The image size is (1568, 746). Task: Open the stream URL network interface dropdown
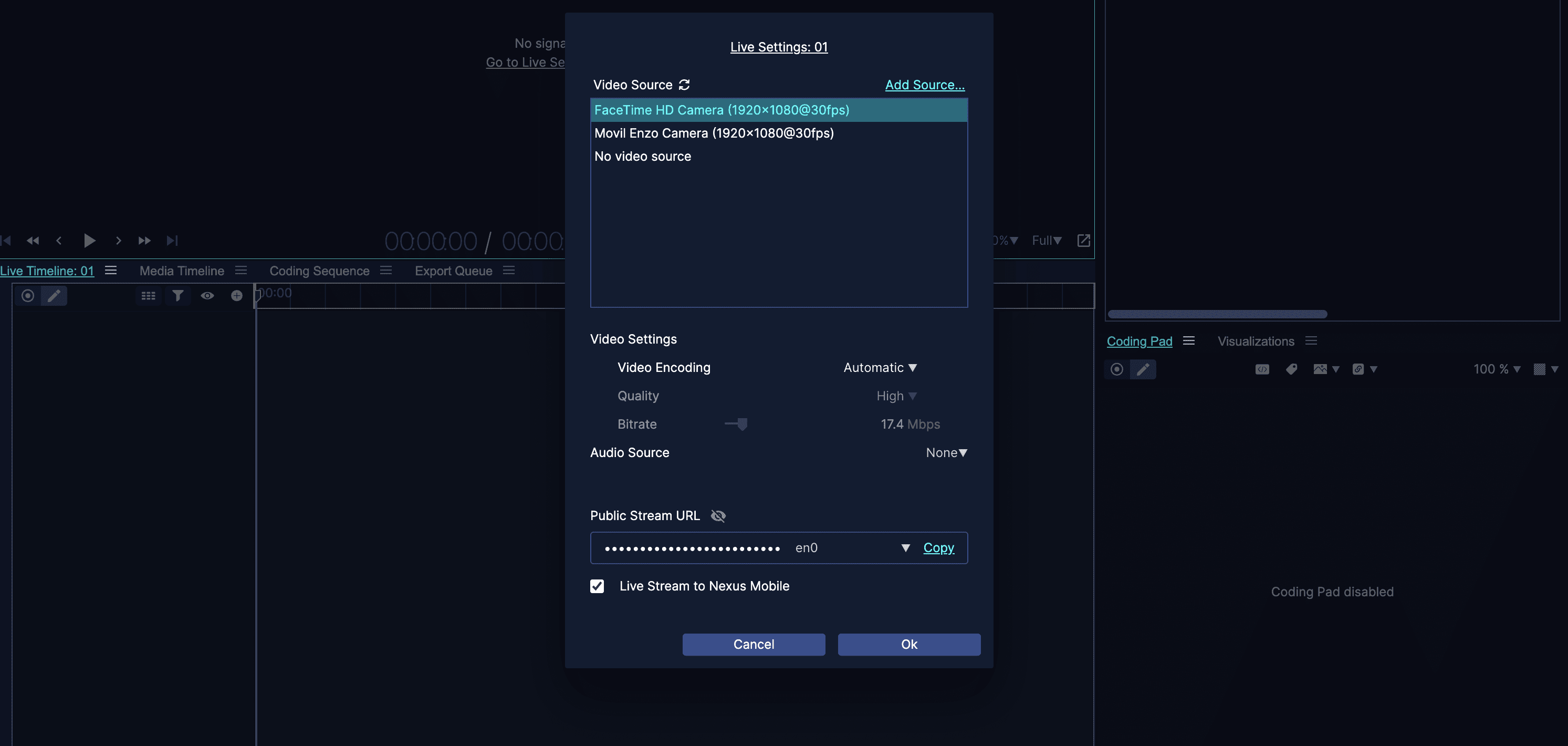[x=905, y=548]
